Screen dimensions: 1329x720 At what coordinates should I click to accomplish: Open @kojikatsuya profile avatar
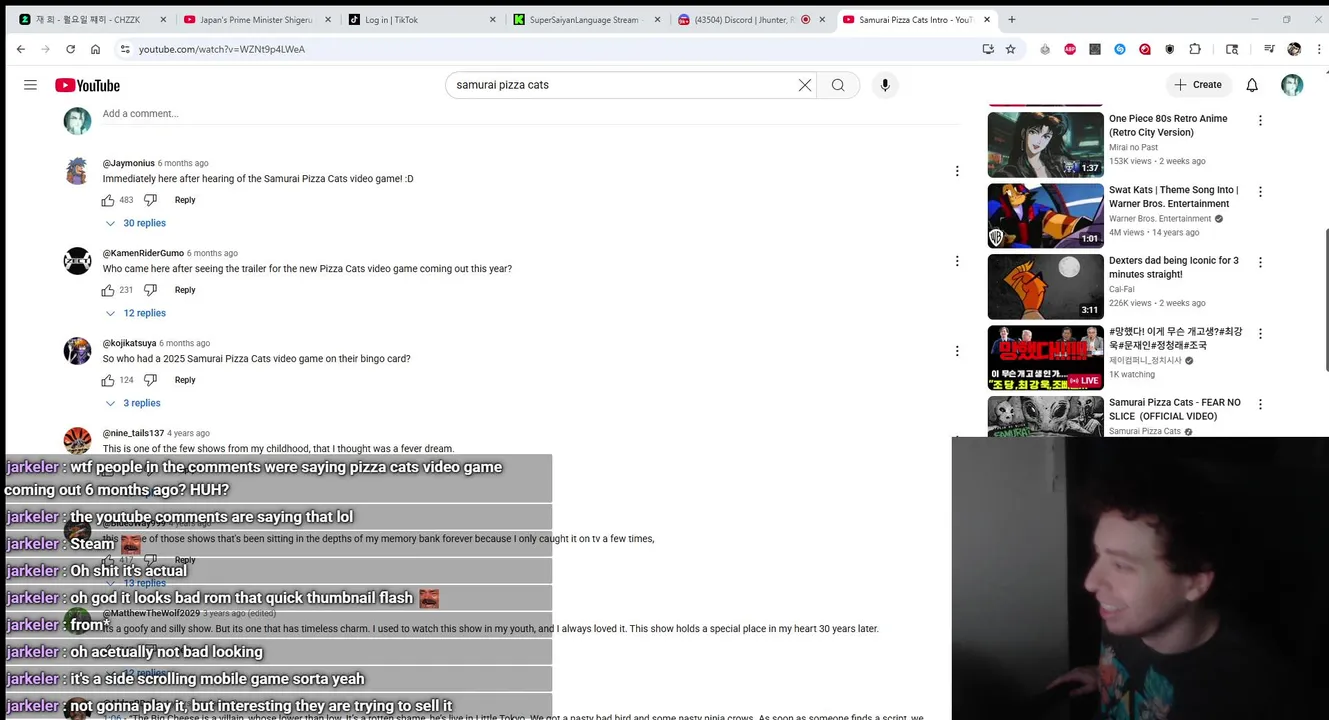click(77, 351)
